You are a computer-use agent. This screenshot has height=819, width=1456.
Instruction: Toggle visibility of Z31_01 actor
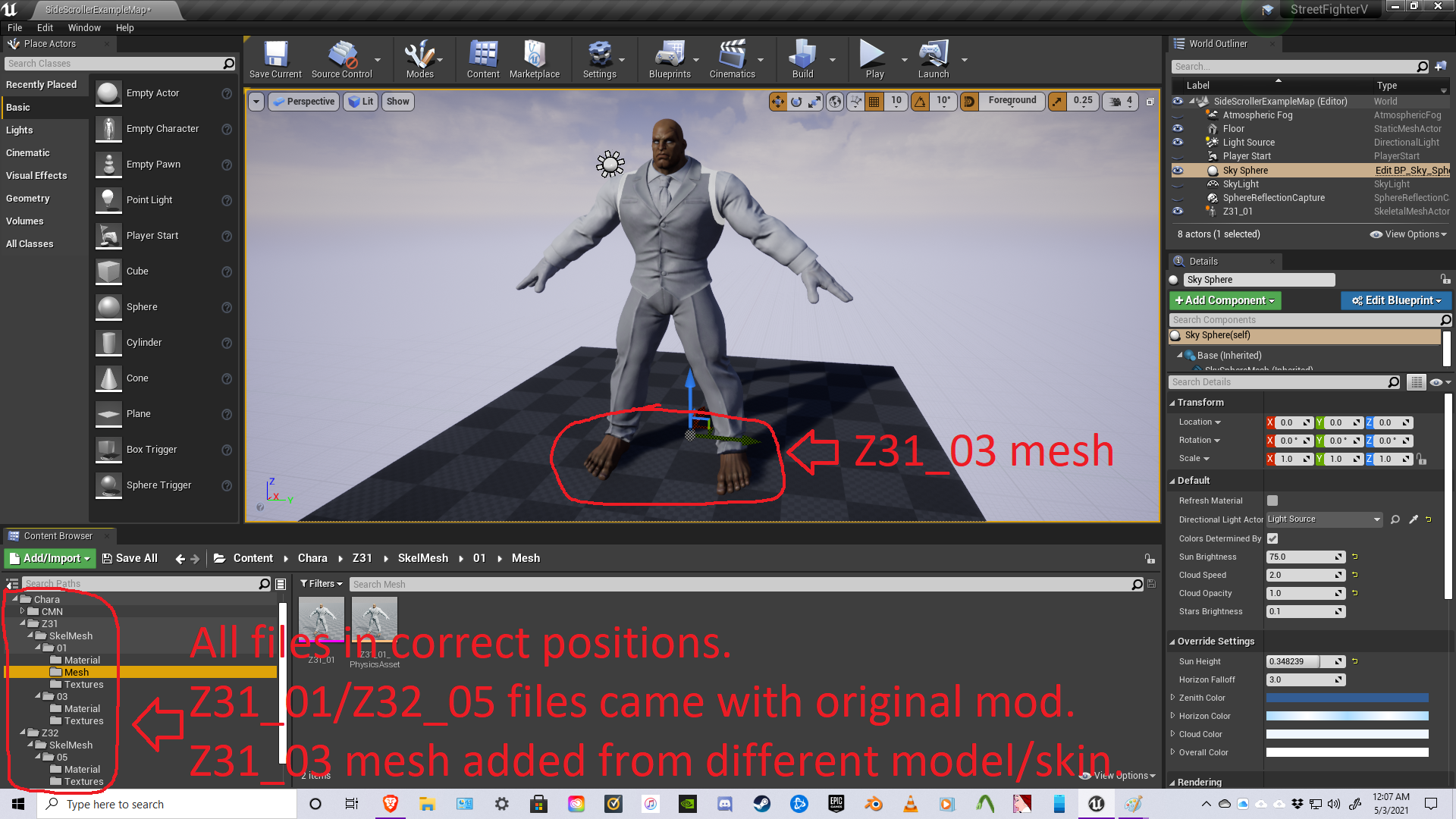tap(1178, 212)
